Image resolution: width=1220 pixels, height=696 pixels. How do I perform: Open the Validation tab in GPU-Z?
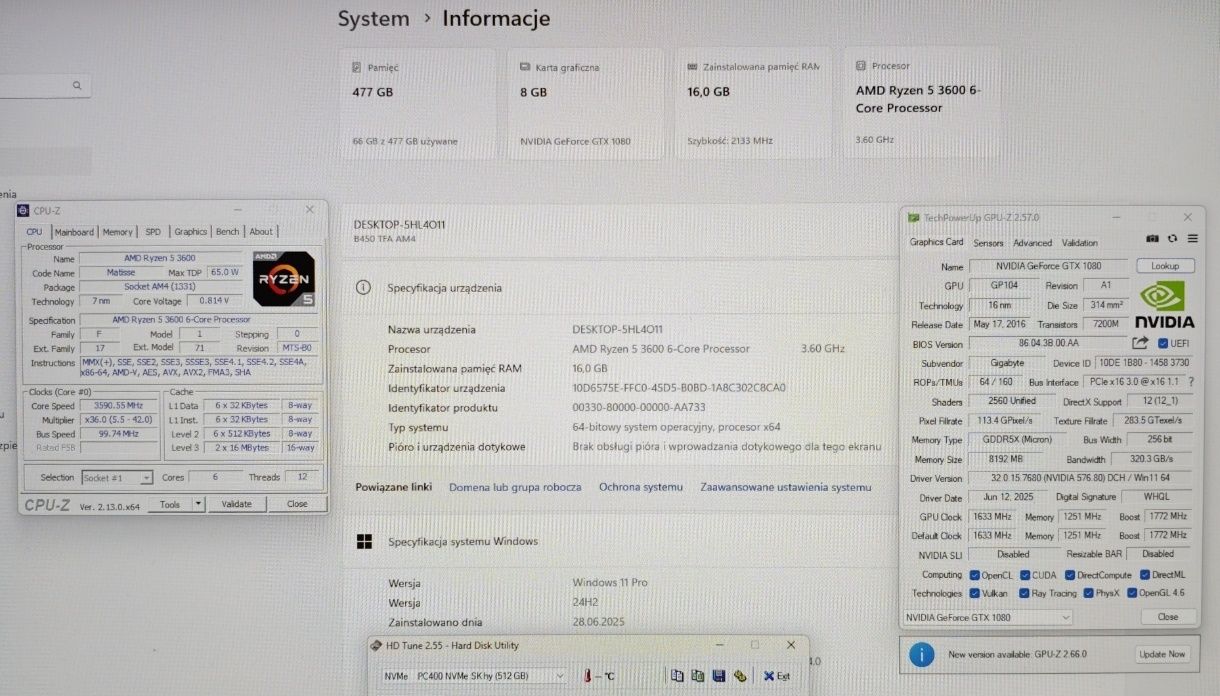point(1079,243)
